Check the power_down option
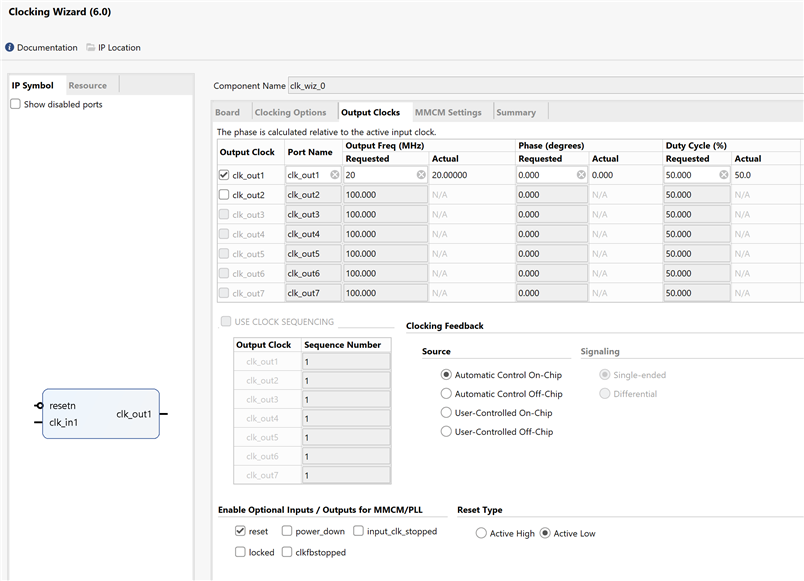The image size is (804, 581). click(287, 532)
